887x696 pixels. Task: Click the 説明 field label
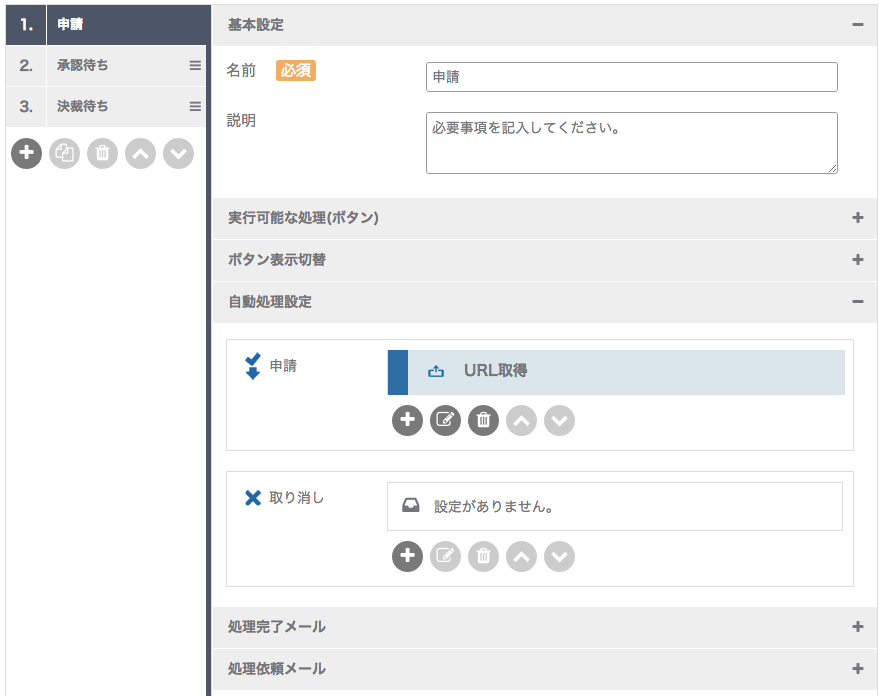[241, 121]
